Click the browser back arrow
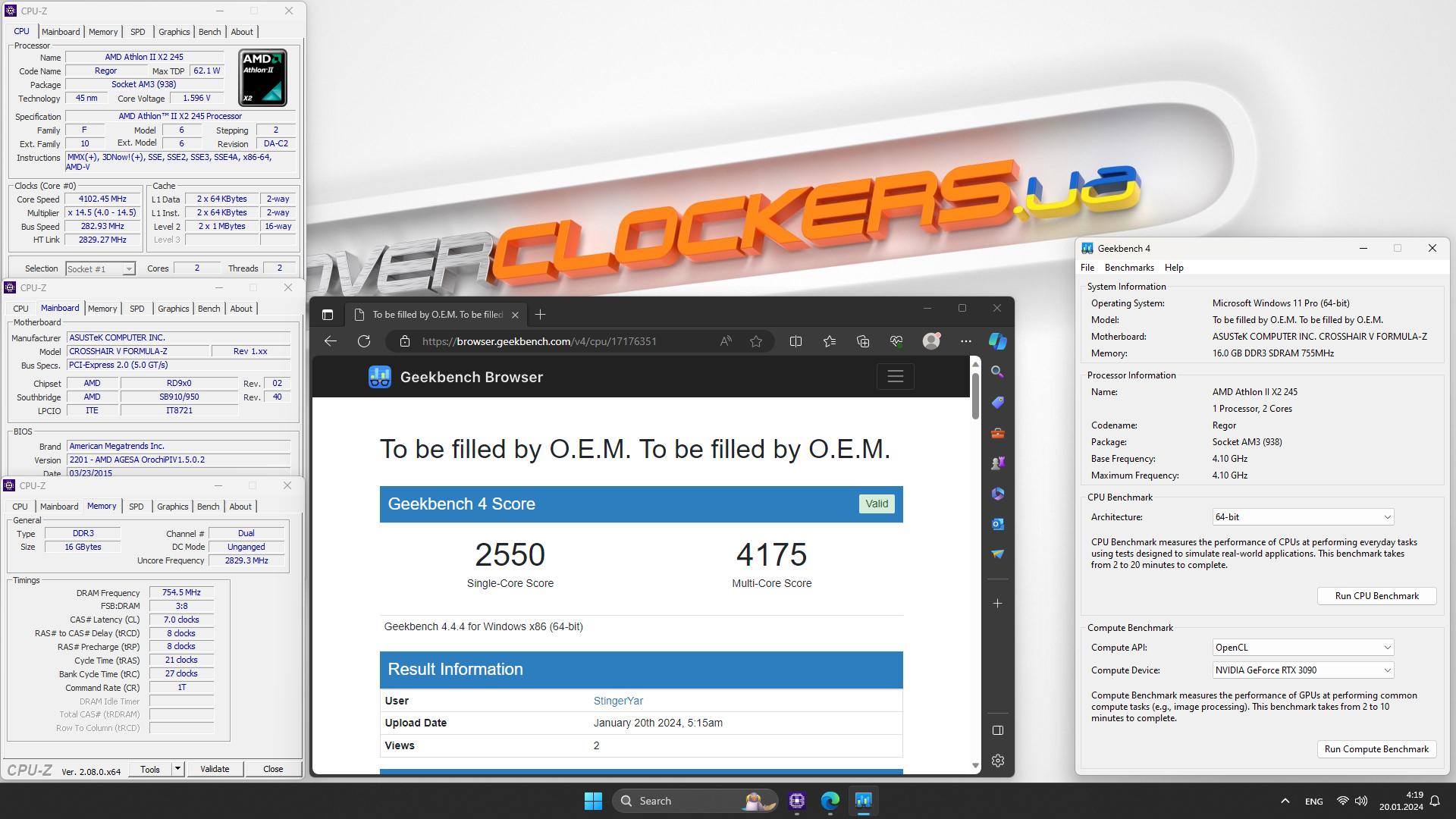This screenshot has height=819, width=1456. tap(331, 341)
